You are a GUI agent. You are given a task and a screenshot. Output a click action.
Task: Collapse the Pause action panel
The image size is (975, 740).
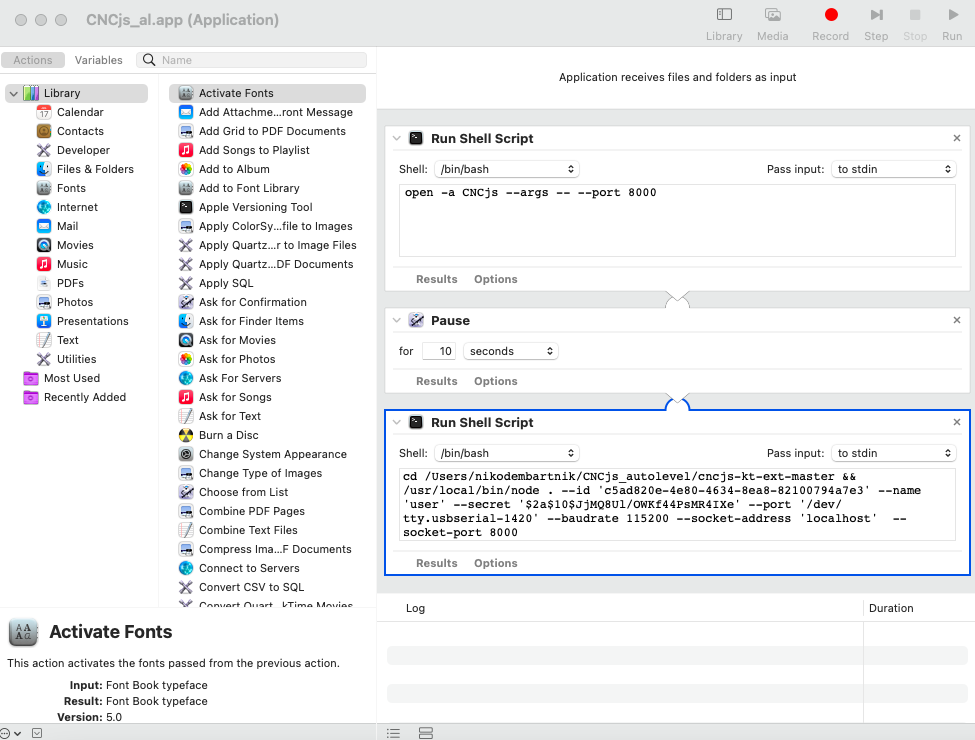397,321
